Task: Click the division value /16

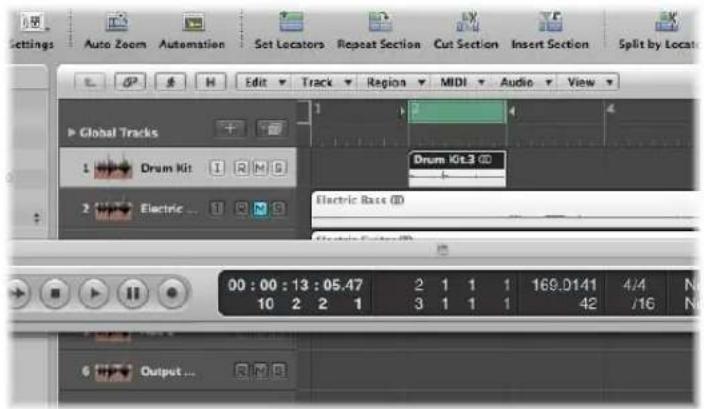Action: coord(643,304)
